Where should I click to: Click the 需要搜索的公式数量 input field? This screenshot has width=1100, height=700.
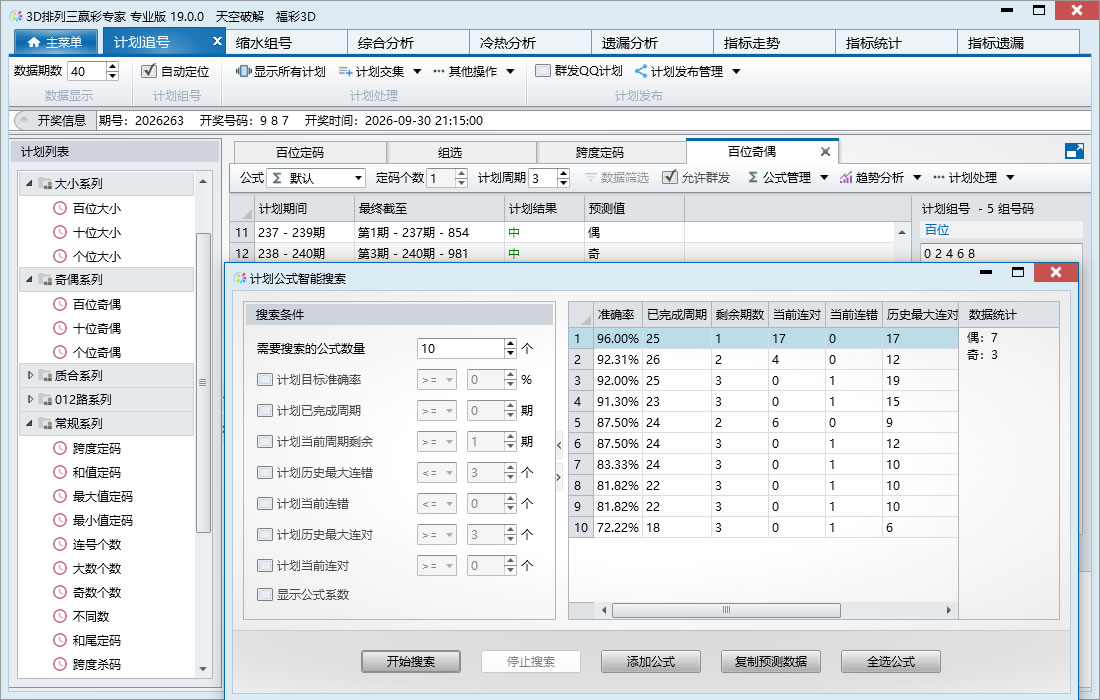(461, 349)
